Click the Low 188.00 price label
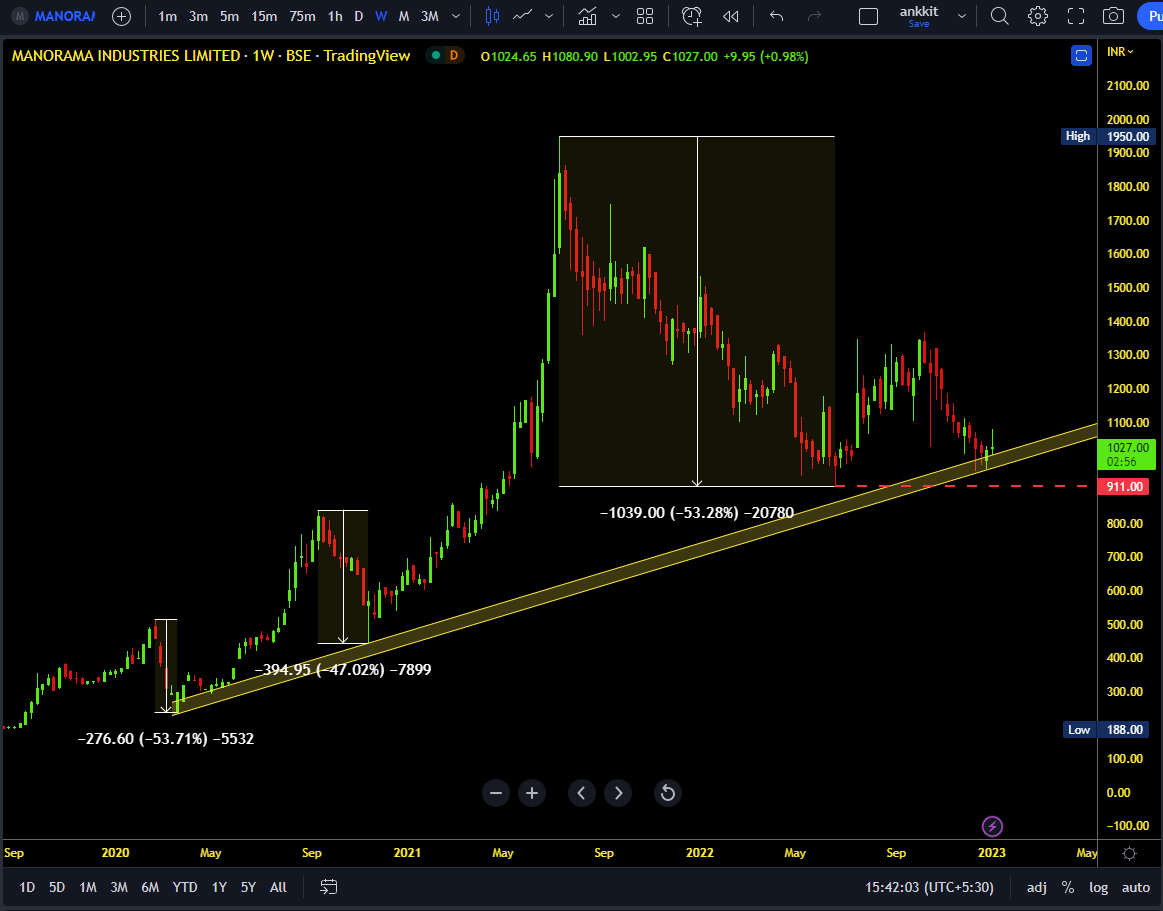The height and width of the screenshot is (911, 1163). pos(1107,729)
